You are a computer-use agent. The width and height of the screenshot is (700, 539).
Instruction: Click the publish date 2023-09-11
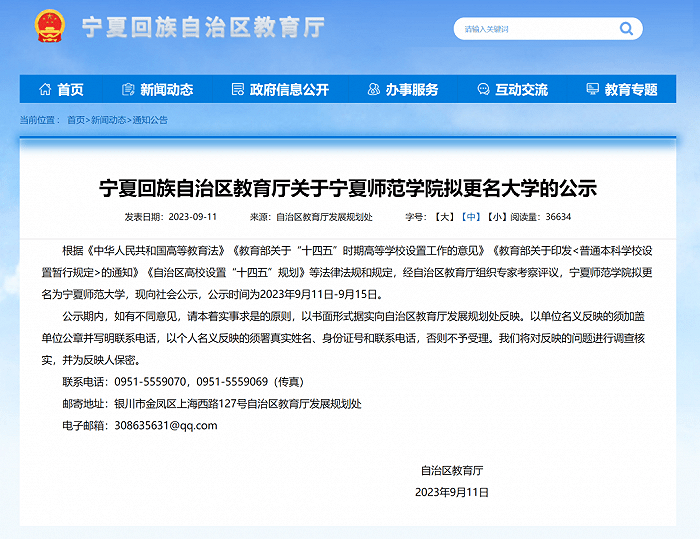point(193,217)
